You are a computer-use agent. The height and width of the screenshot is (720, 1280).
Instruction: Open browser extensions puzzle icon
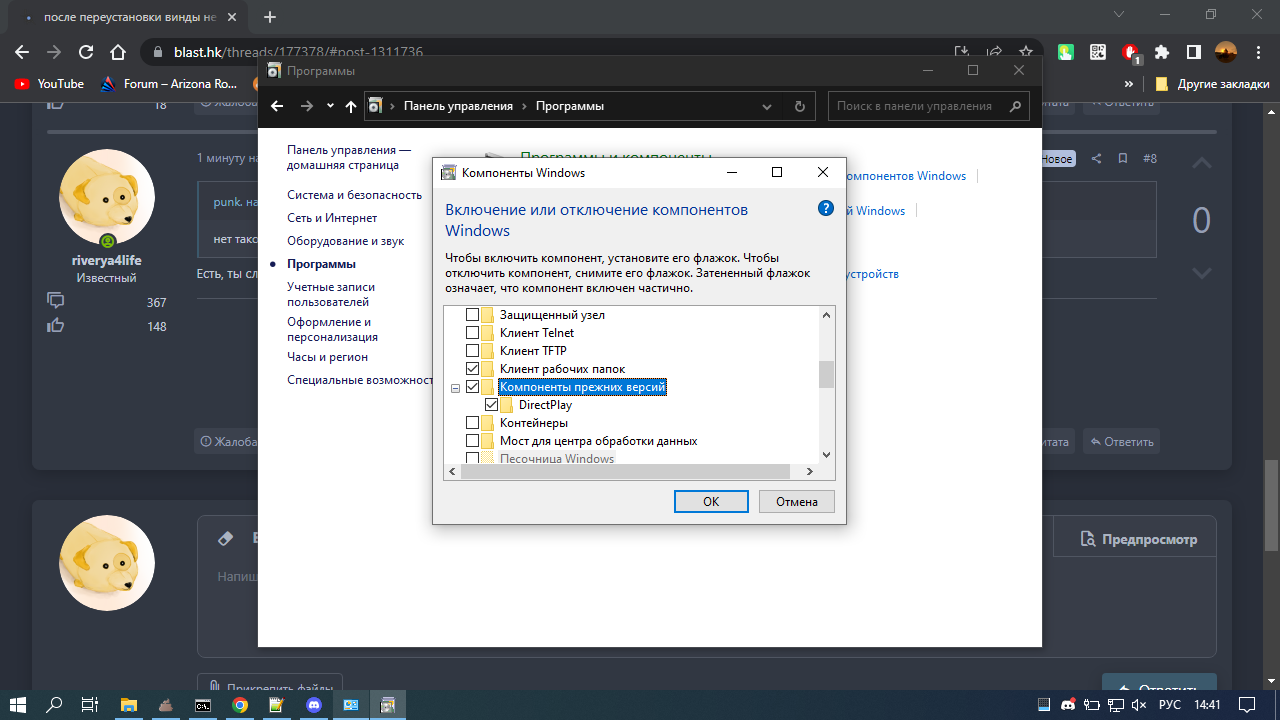1162,52
